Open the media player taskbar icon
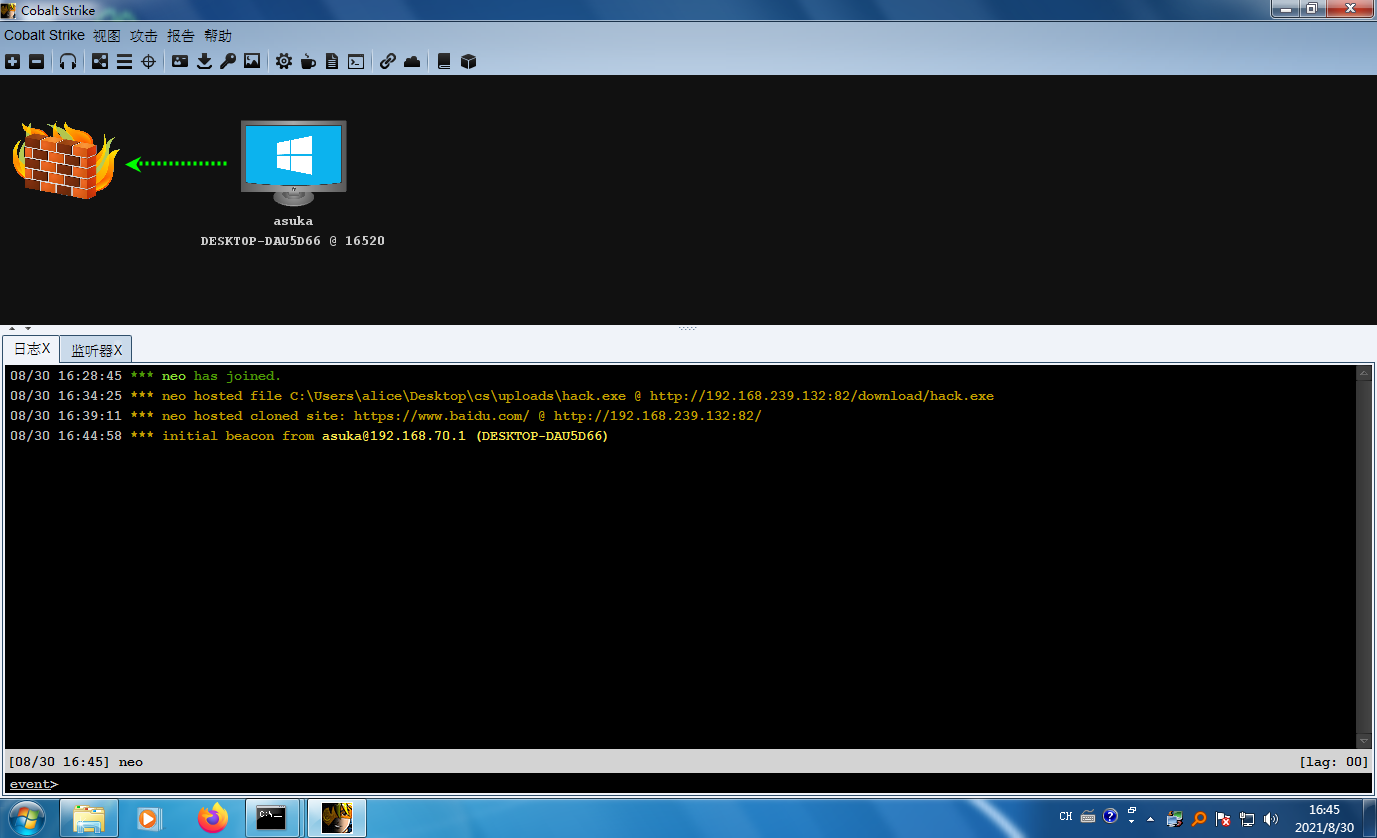This screenshot has height=838, width=1377. click(x=149, y=818)
